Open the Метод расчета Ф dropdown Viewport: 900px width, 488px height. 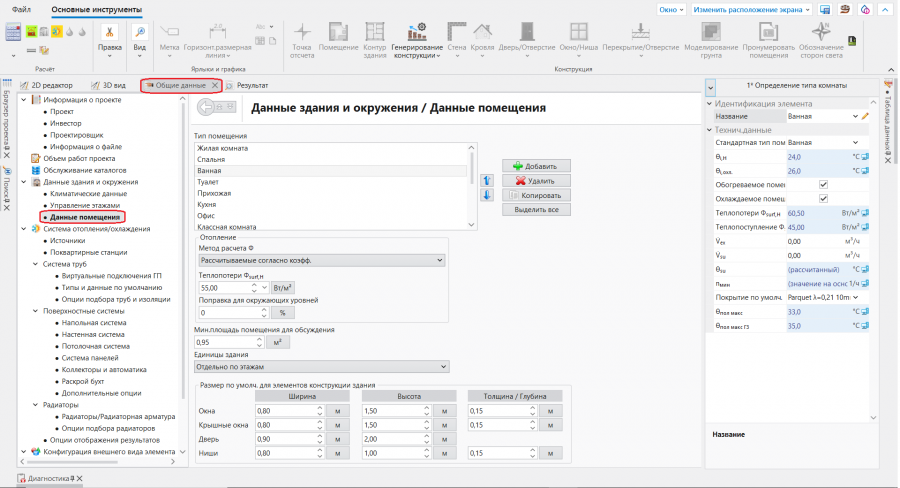319,260
